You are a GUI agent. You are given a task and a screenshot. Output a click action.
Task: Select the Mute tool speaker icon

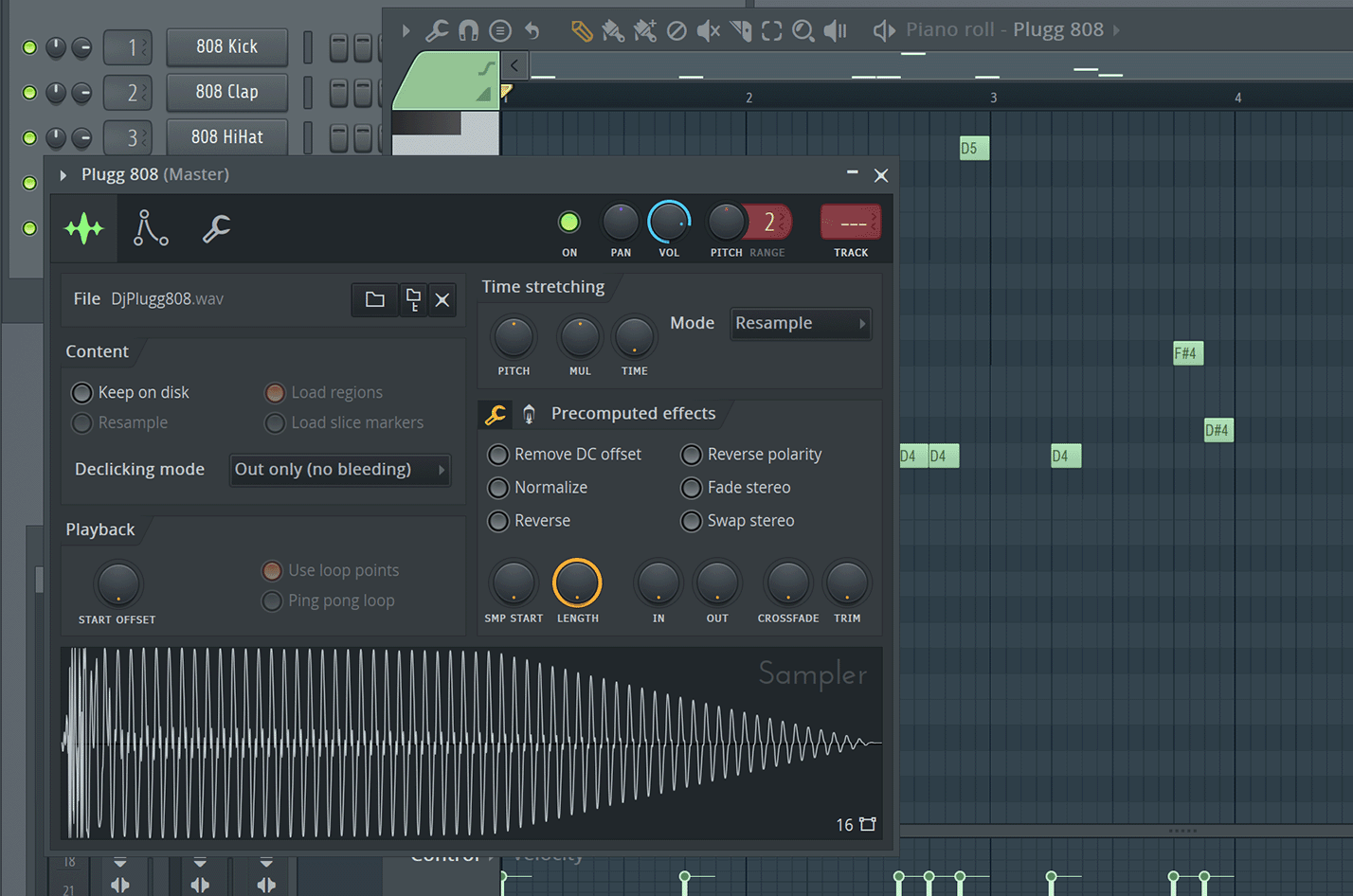coord(708,31)
